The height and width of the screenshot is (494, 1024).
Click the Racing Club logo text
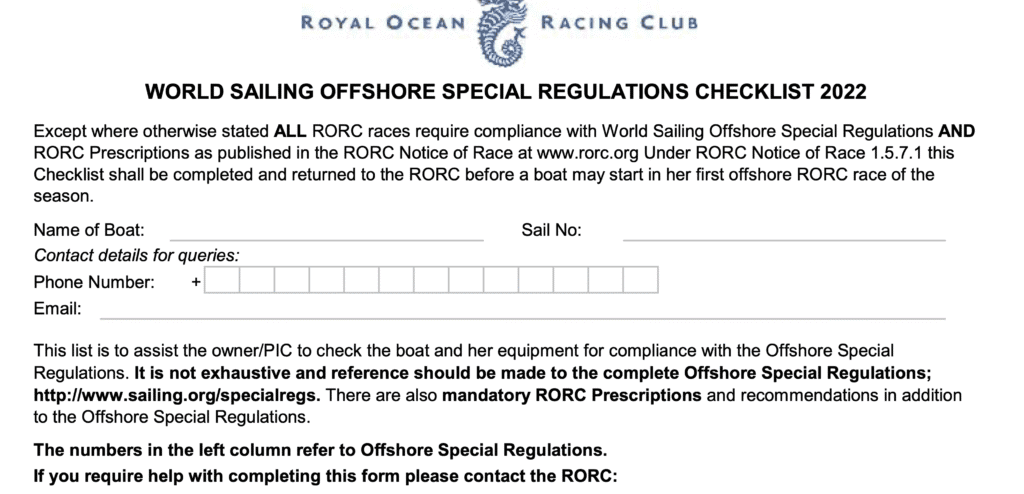point(619,24)
